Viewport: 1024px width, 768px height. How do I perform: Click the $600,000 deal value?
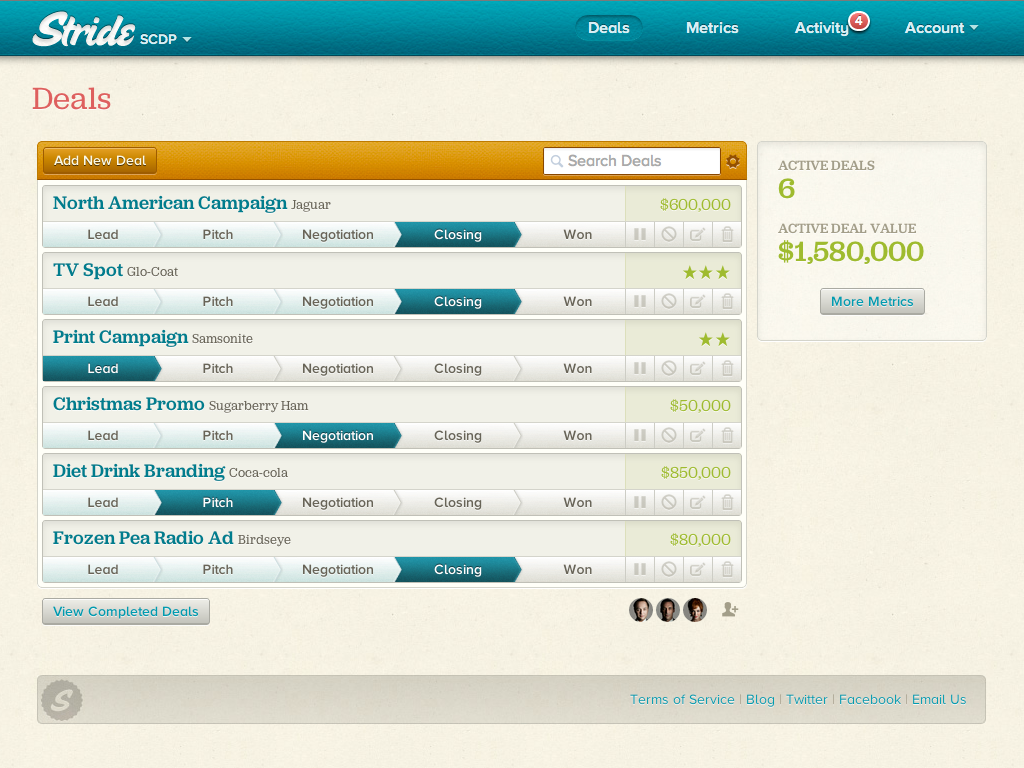[x=695, y=204]
